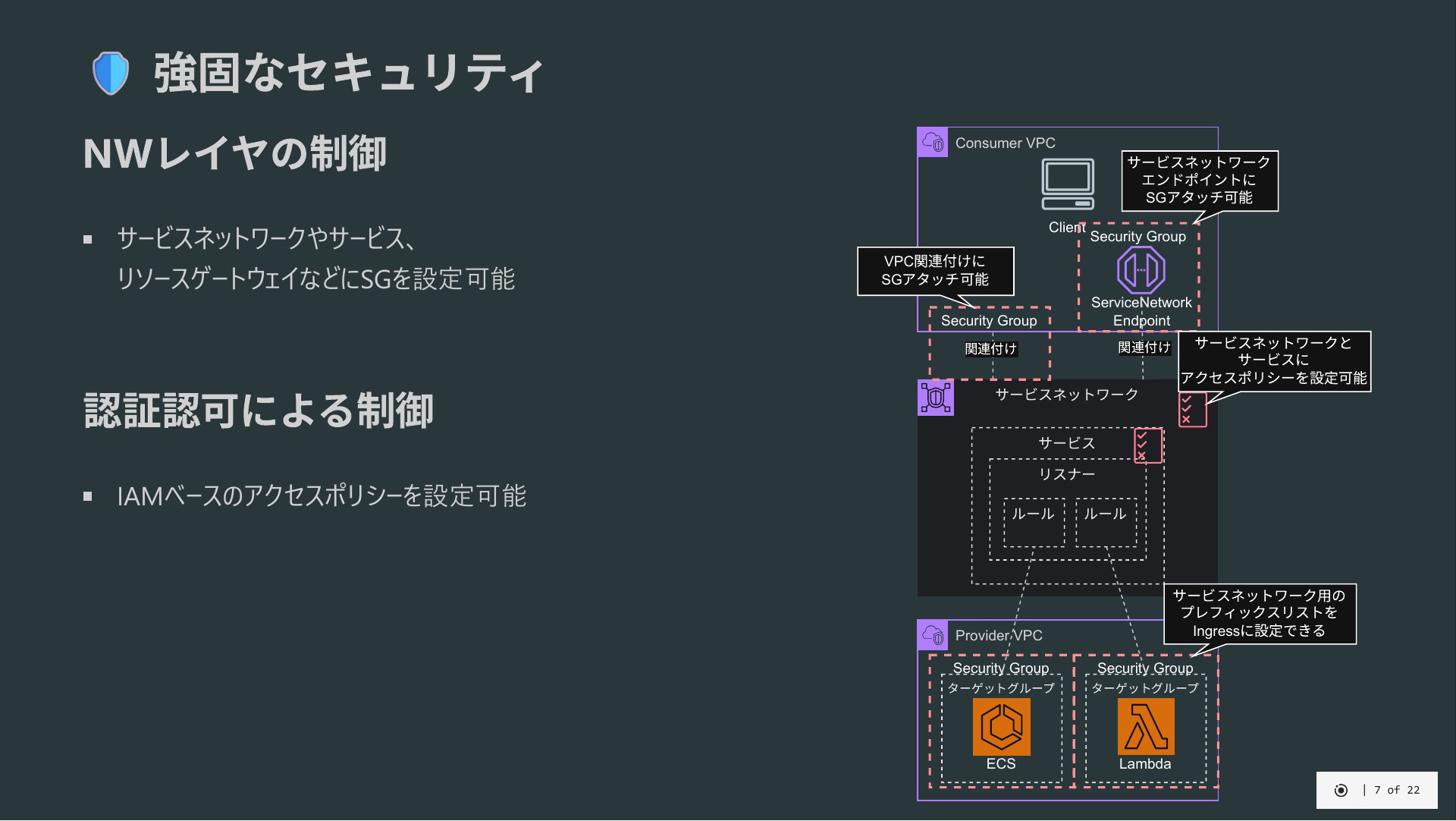Click the サービスネットワーク box title
Screen dimensions: 1456x821
(1066, 395)
